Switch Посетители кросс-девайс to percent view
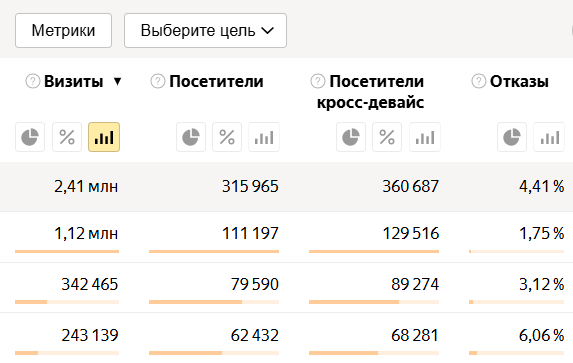The width and height of the screenshot is (573, 363). [x=387, y=137]
